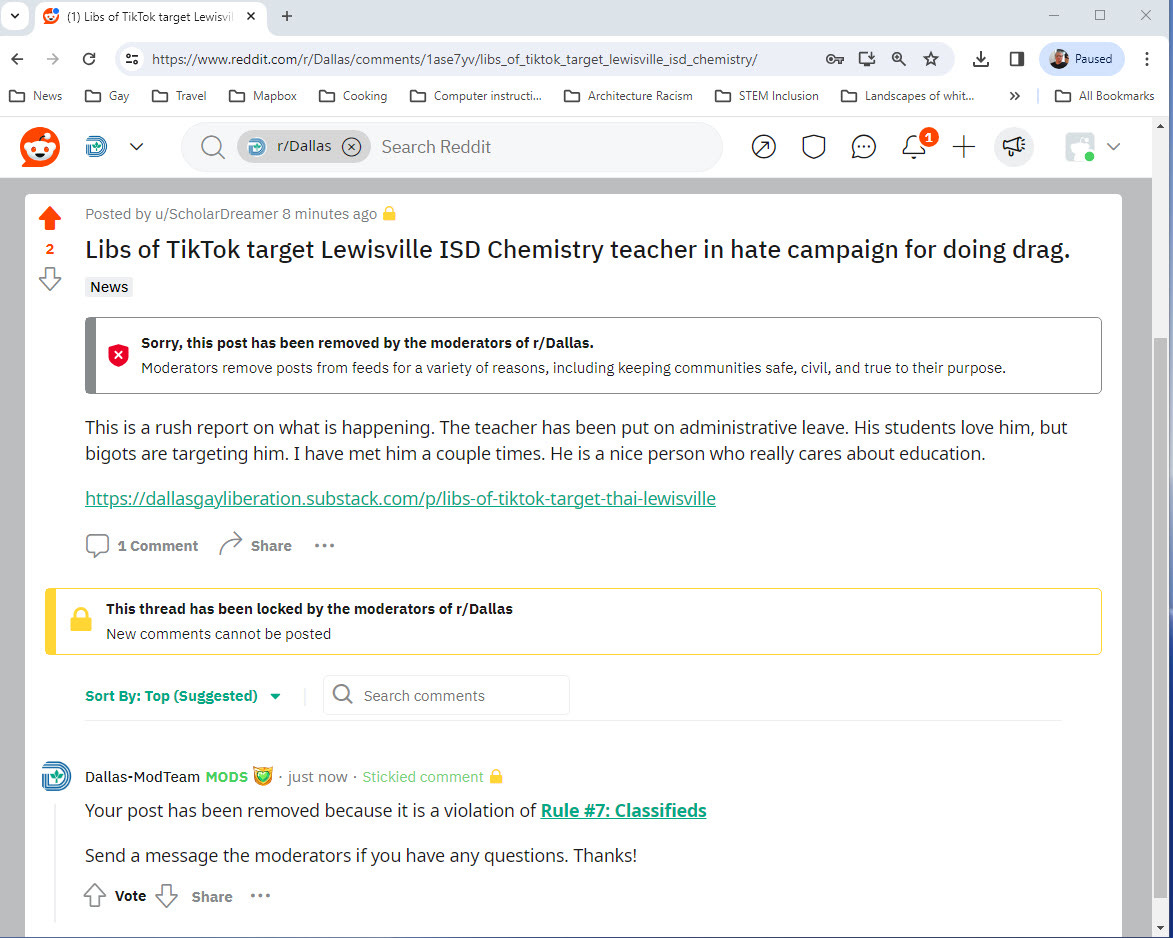Open Rule #7: Classifieds link
Image resolution: width=1173 pixels, height=938 pixels.
pos(623,810)
